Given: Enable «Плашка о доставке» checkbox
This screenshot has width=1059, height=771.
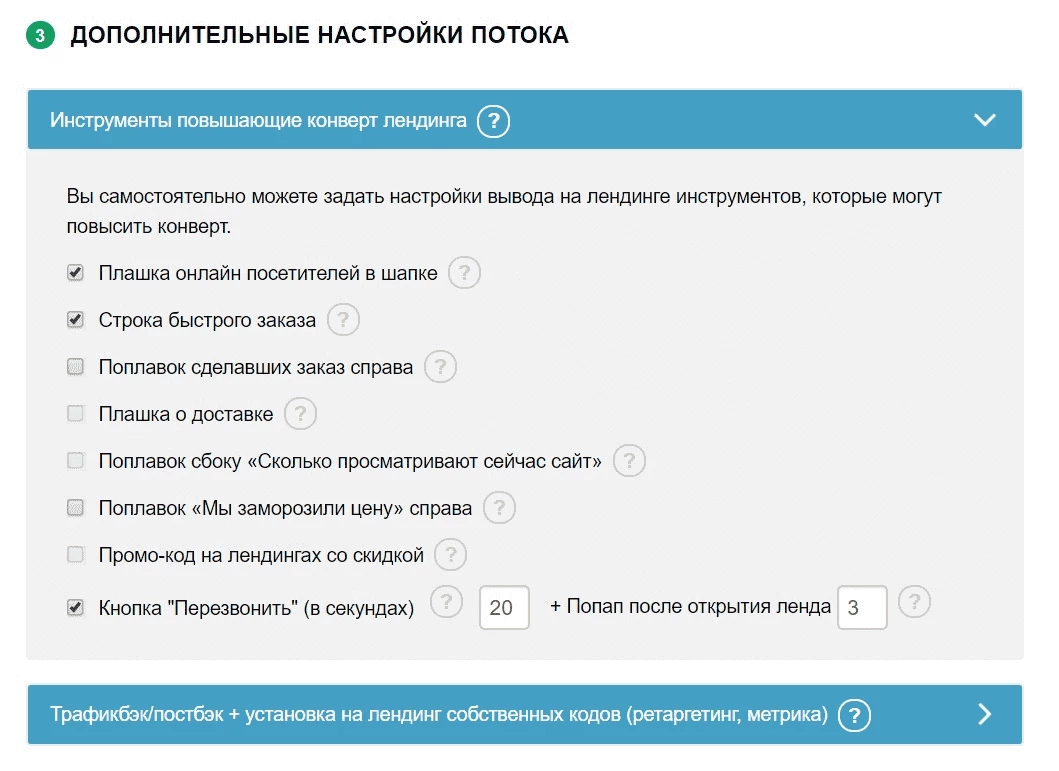Looking at the screenshot, I should [x=75, y=413].
